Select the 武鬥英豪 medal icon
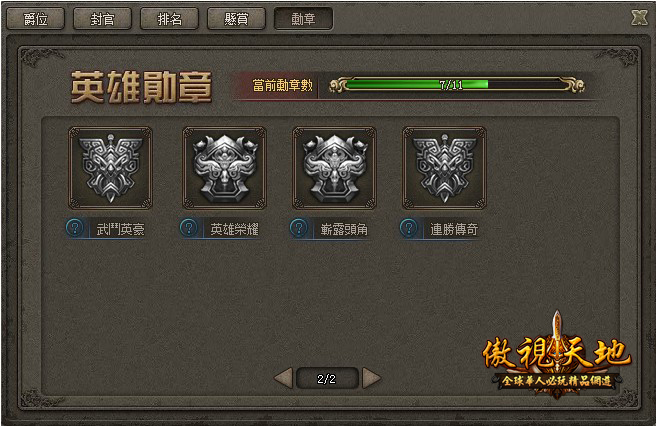Viewport: 656px width, 426px height. coord(110,168)
